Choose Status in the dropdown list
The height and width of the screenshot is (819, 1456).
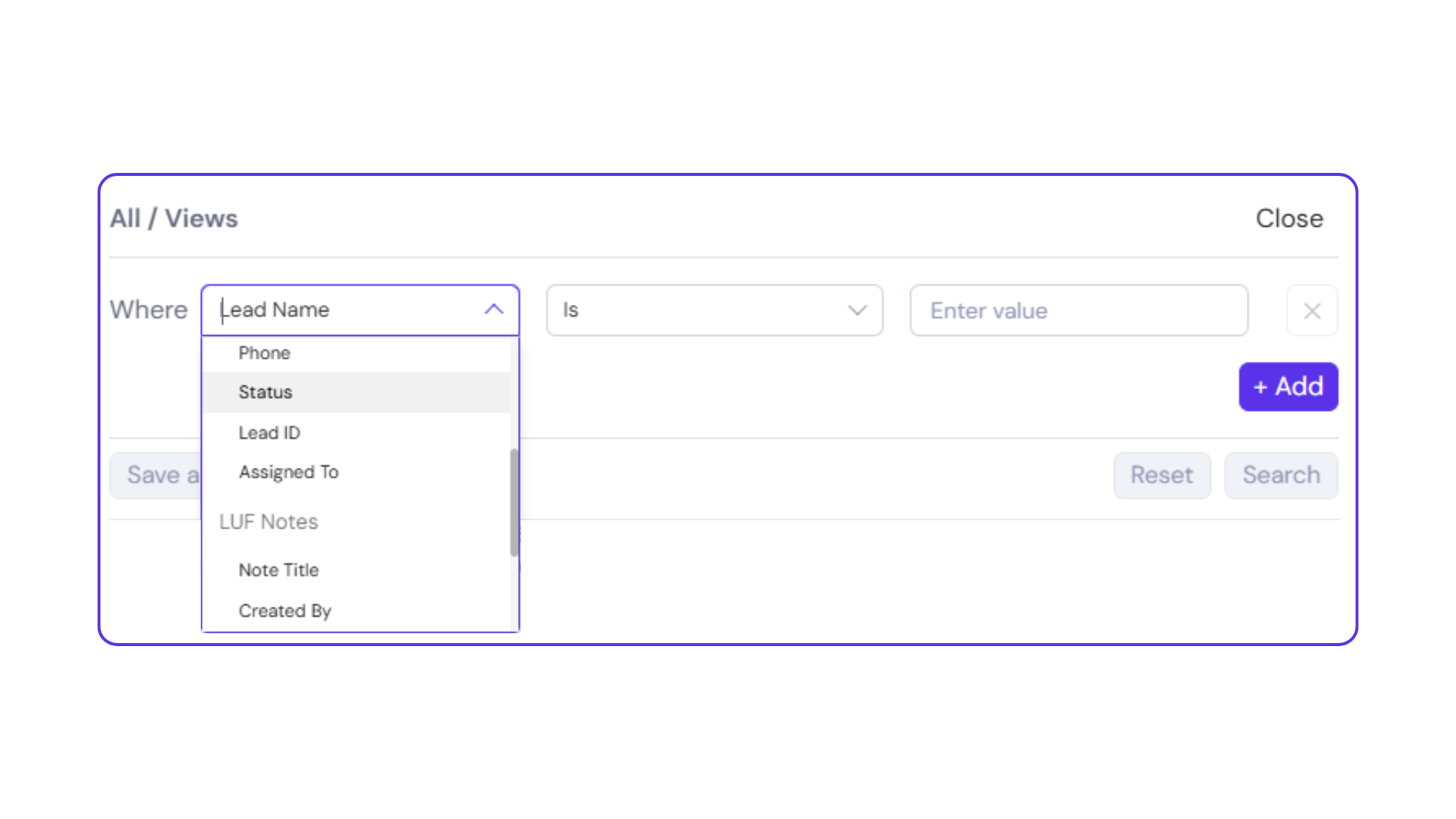pos(265,392)
